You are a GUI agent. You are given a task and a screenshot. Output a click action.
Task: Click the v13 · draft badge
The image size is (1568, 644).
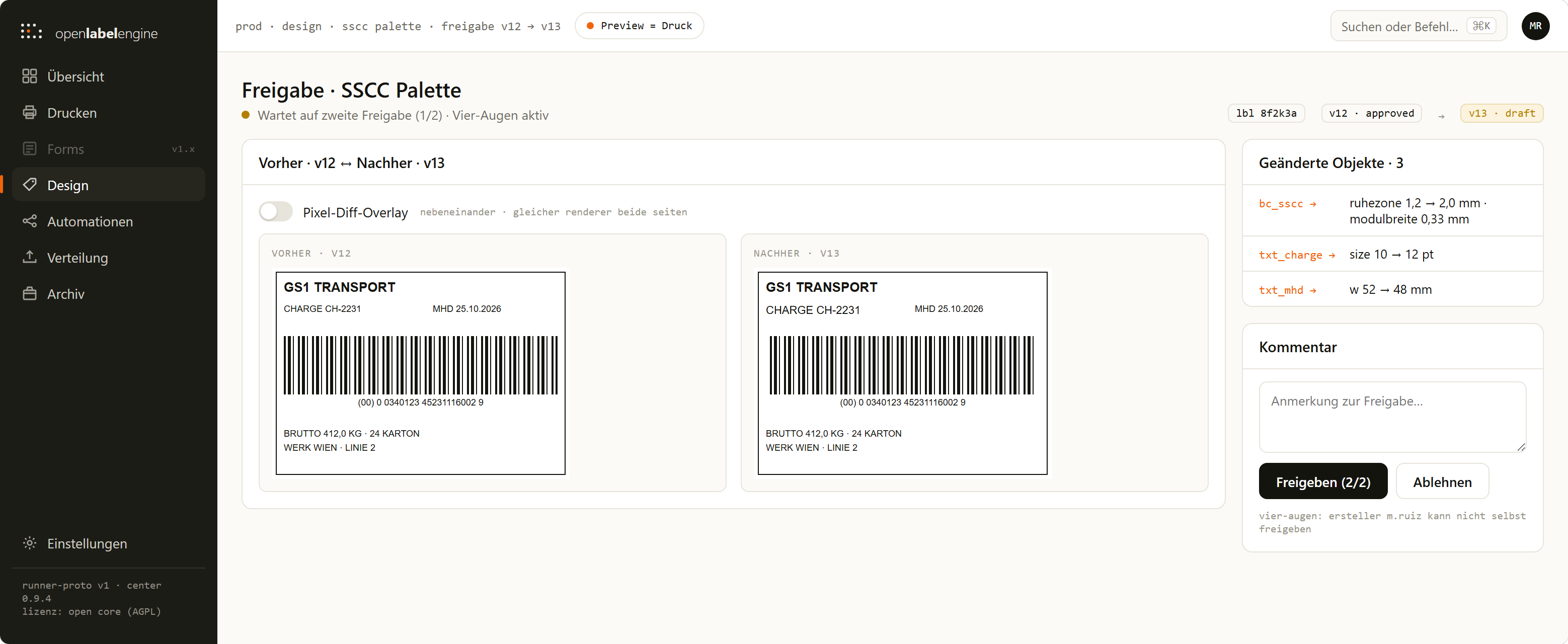[x=1502, y=113]
